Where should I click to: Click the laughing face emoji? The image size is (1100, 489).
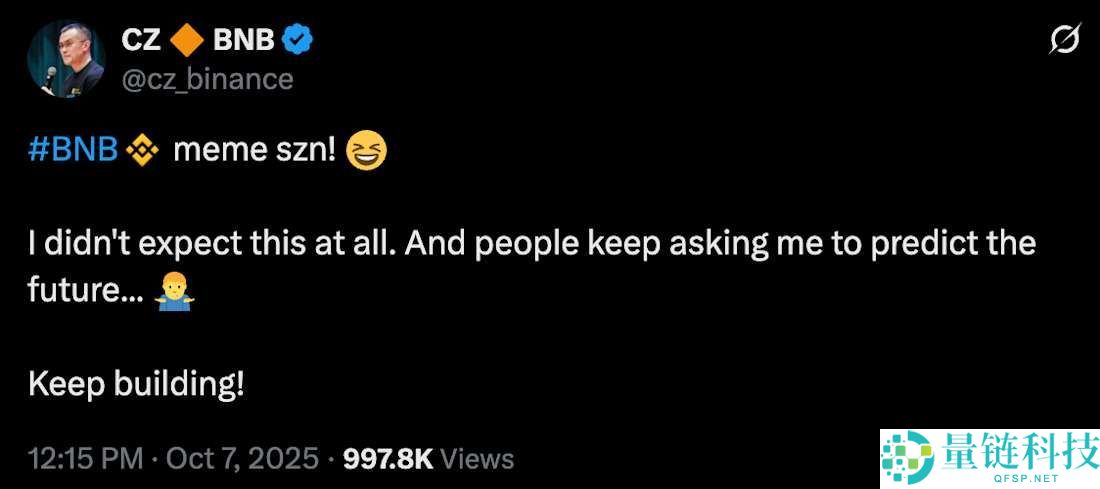[365, 152]
